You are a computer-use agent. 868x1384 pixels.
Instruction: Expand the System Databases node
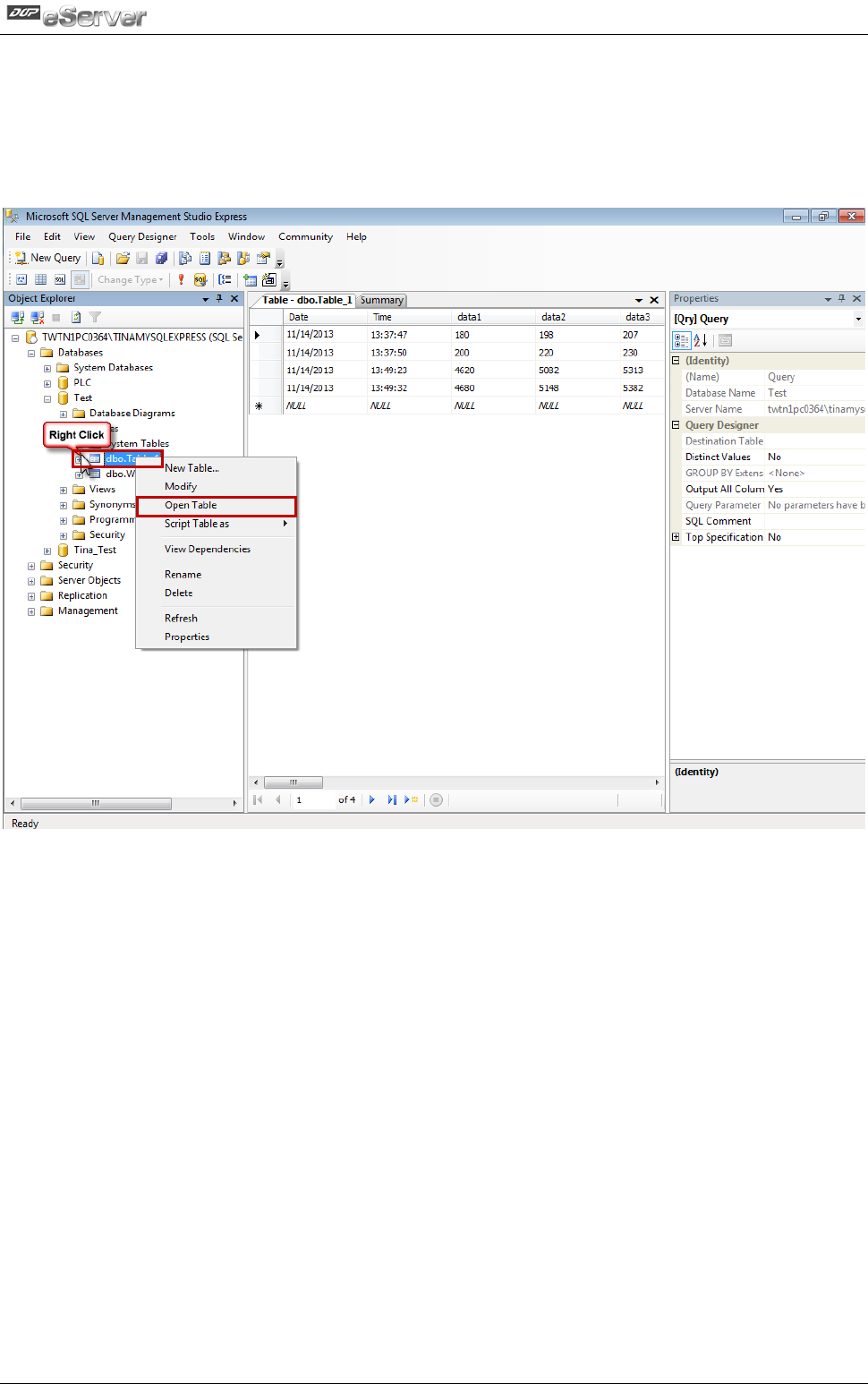coord(47,369)
